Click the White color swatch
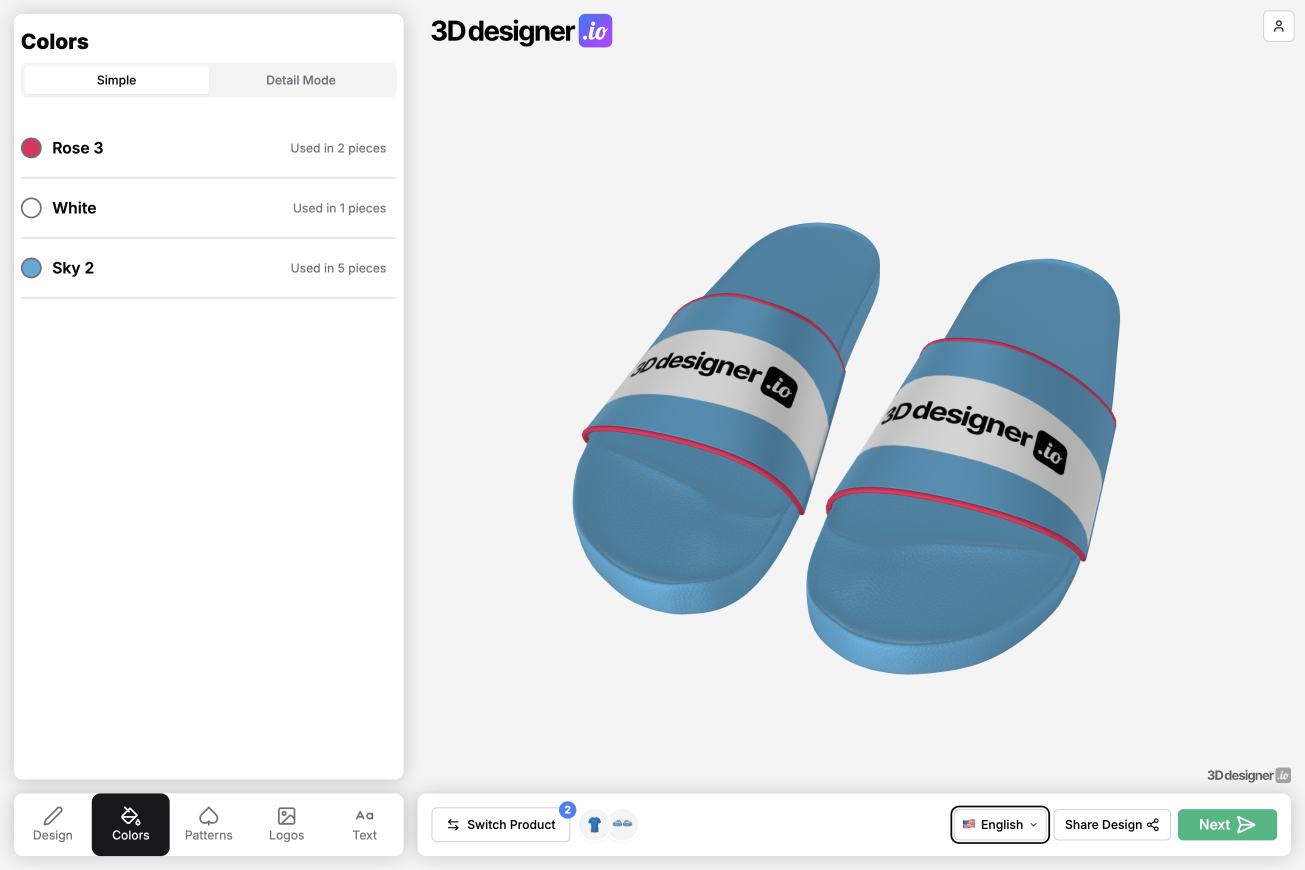 click(32, 208)
